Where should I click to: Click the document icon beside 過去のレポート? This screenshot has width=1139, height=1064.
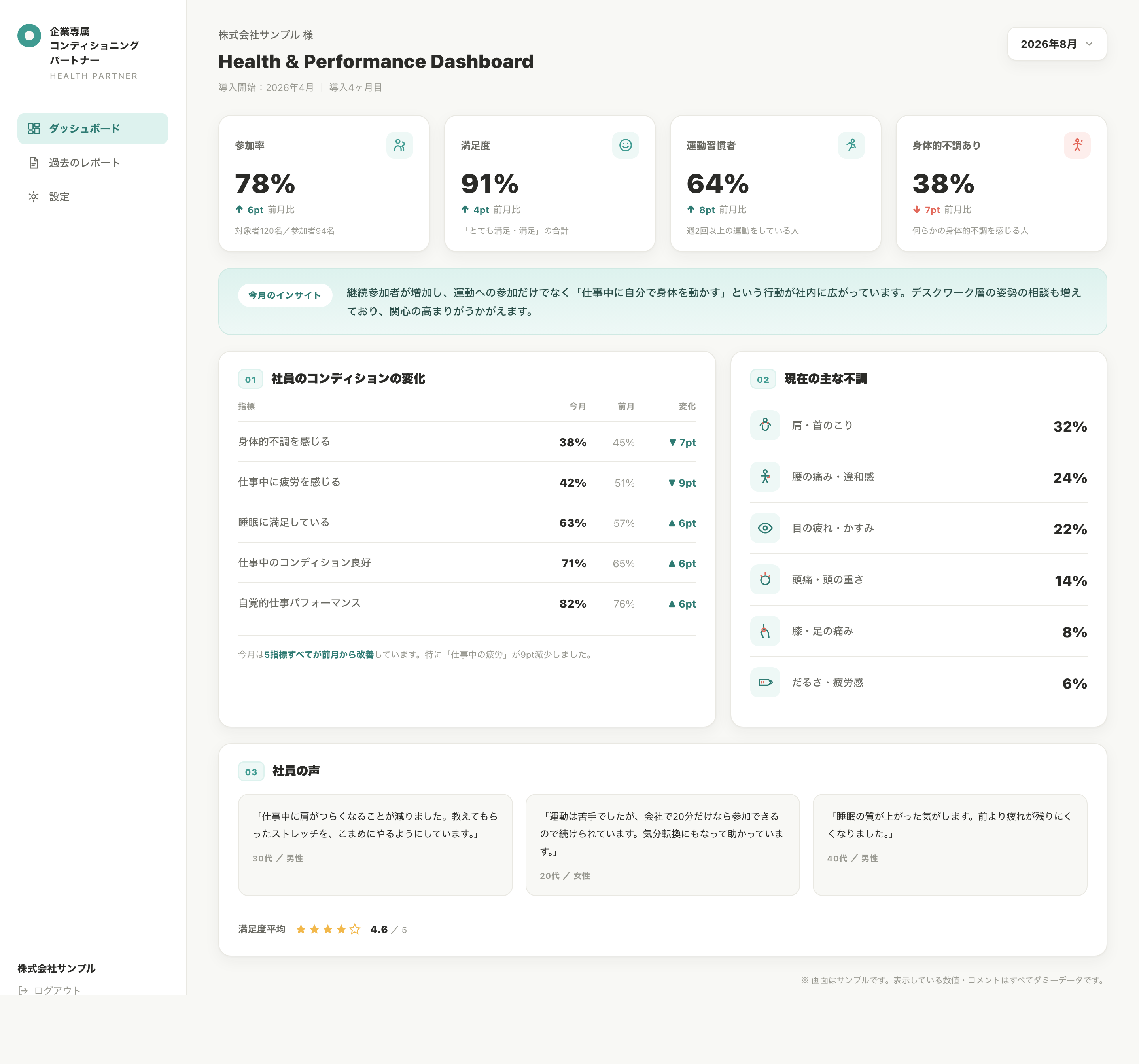34,163
